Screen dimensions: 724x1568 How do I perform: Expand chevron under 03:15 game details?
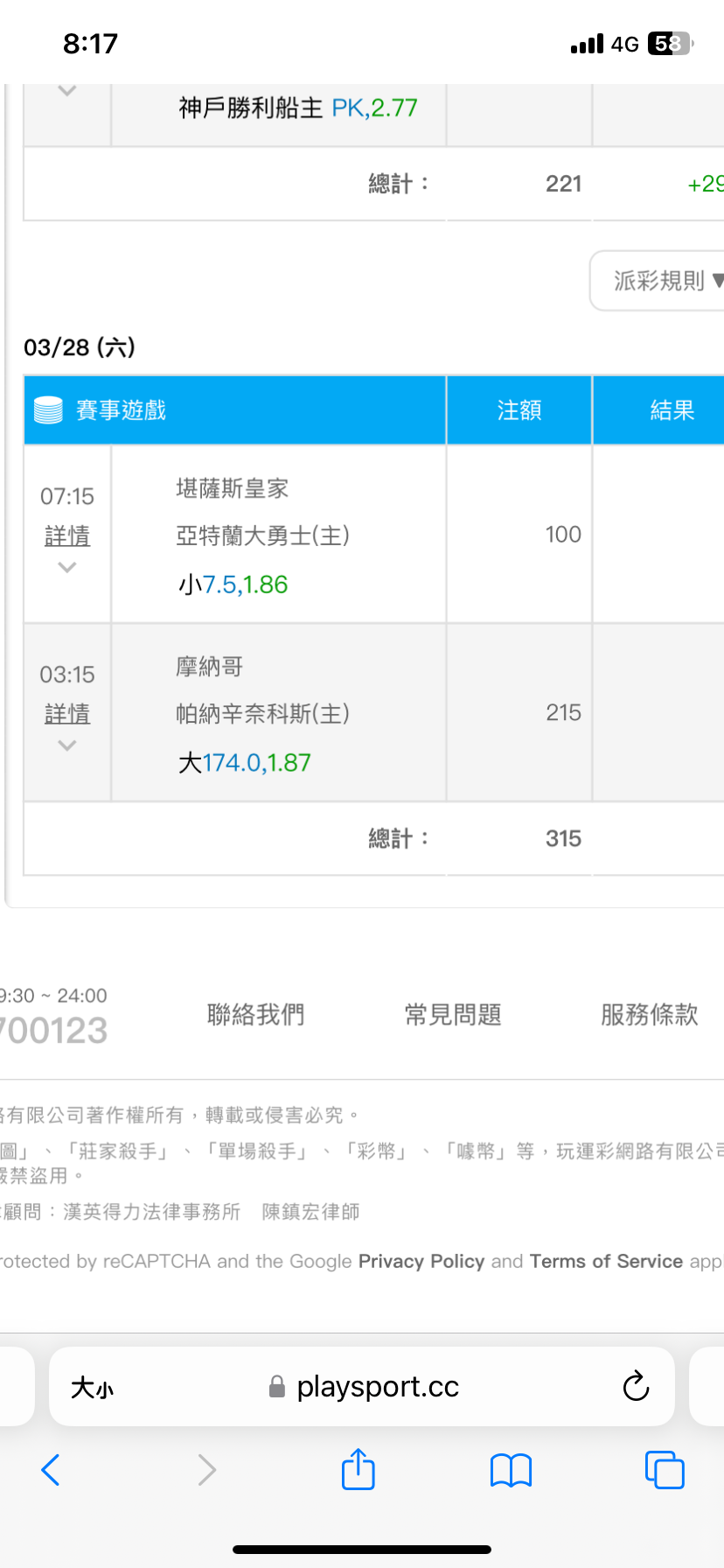(67, 746)
